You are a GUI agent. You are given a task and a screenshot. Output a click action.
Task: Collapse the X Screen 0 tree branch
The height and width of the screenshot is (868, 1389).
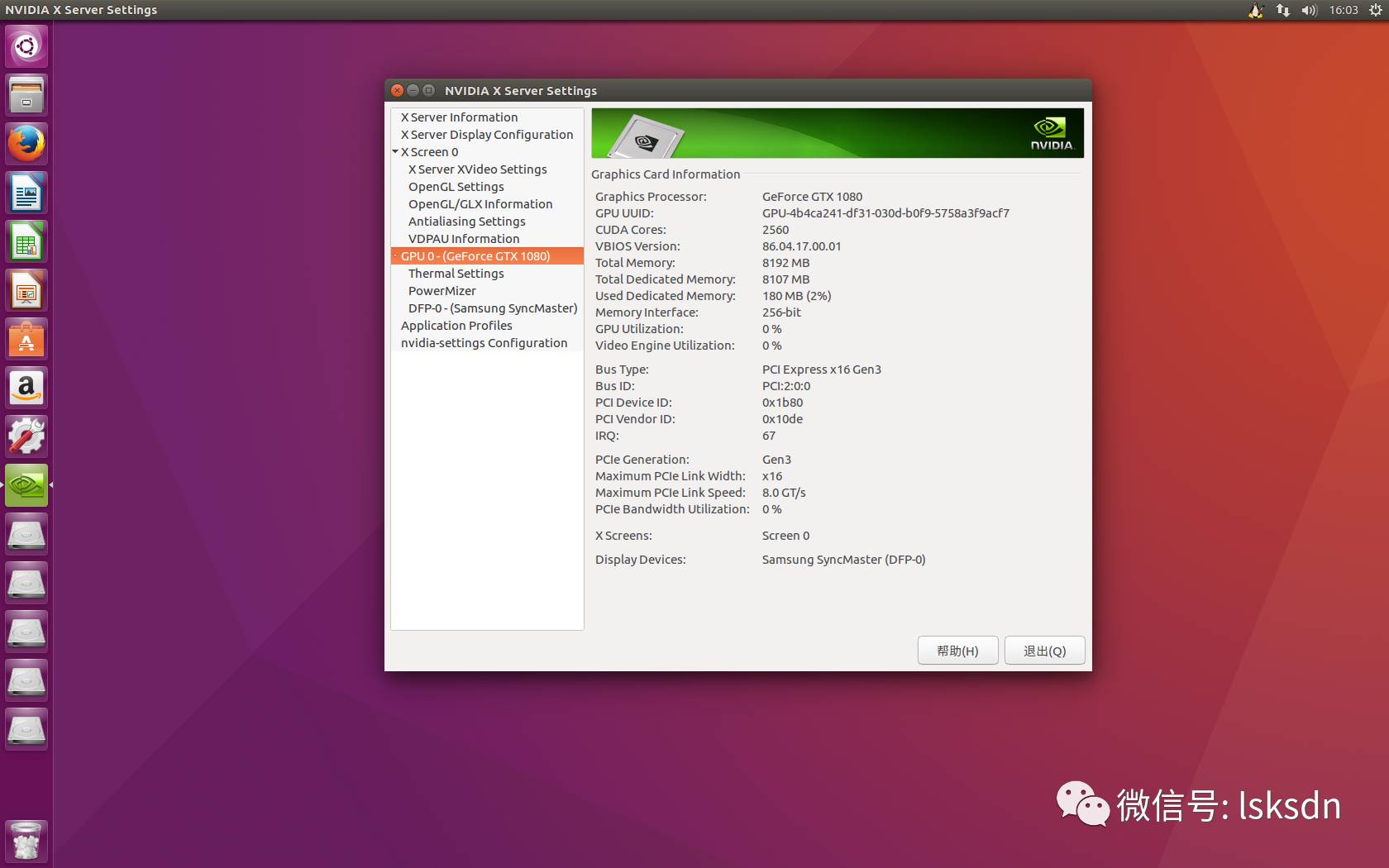coord(396,151)
